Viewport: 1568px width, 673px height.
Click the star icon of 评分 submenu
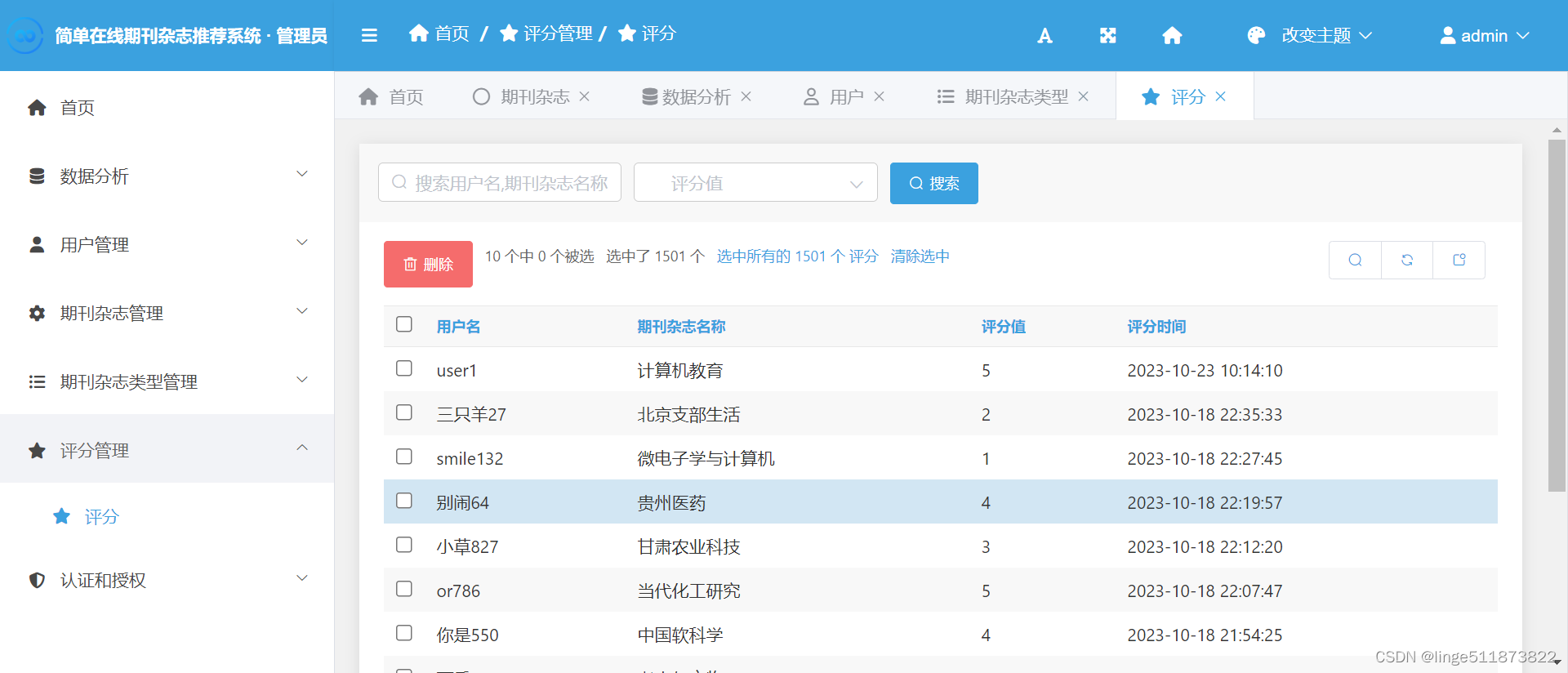pyautogui.click(x=61, y=516)
